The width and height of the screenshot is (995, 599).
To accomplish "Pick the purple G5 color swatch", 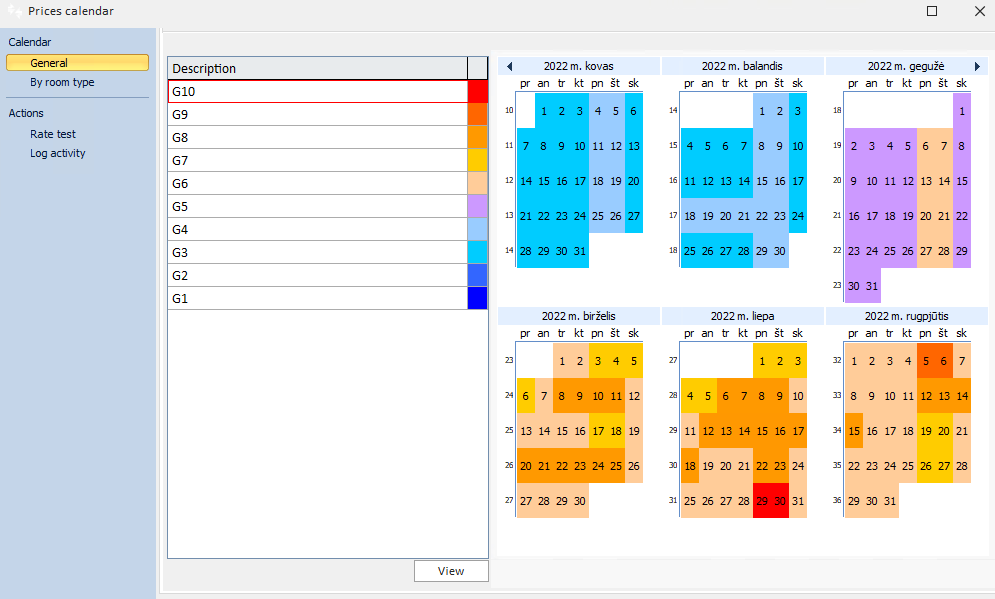I will coord(477,206).
